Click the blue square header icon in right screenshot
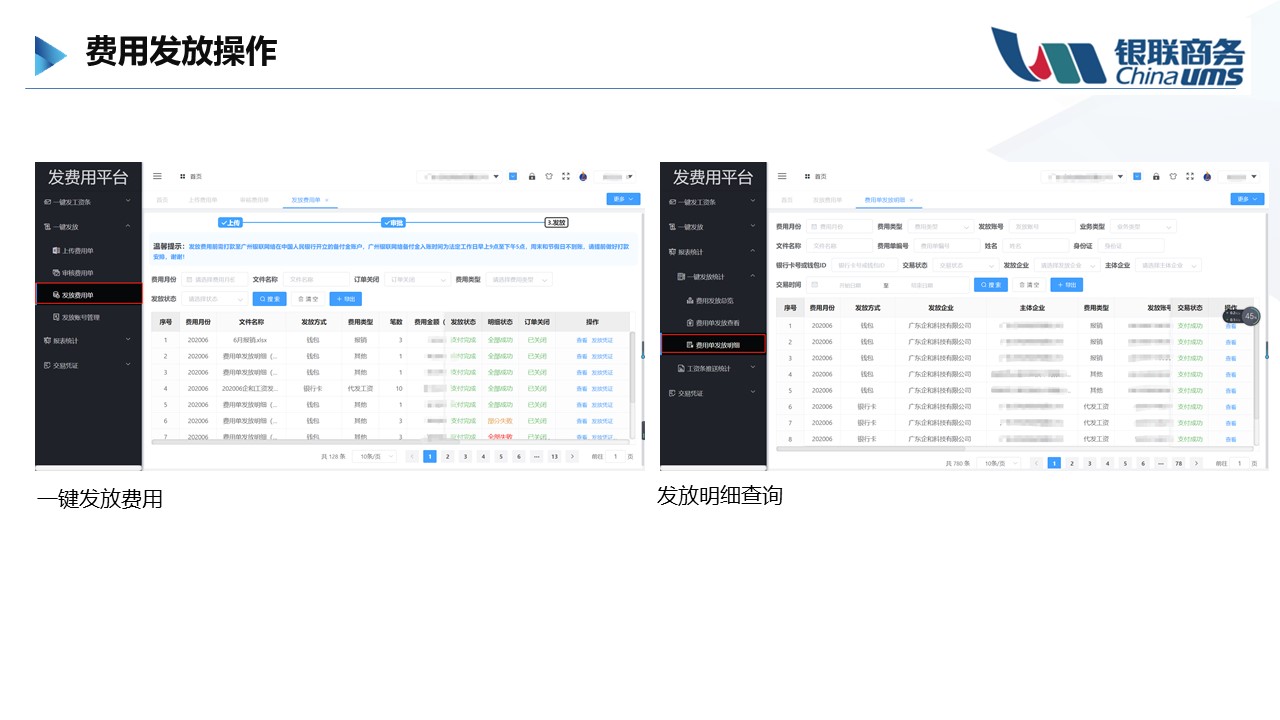Viewport: 1280px width, 720px height. pyautogui.click(x=1138, y=176)
